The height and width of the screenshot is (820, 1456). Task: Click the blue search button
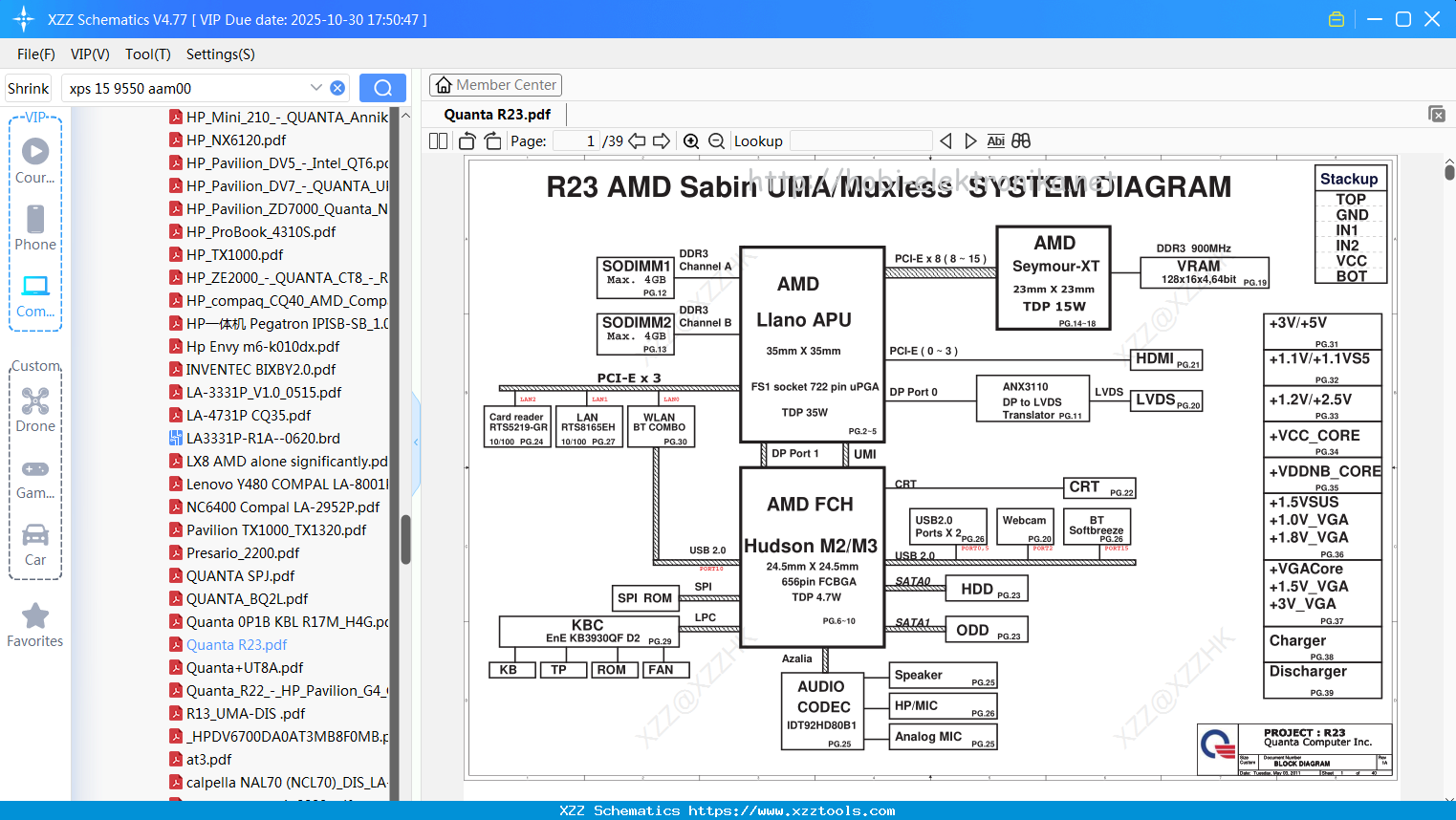(382, 88)
